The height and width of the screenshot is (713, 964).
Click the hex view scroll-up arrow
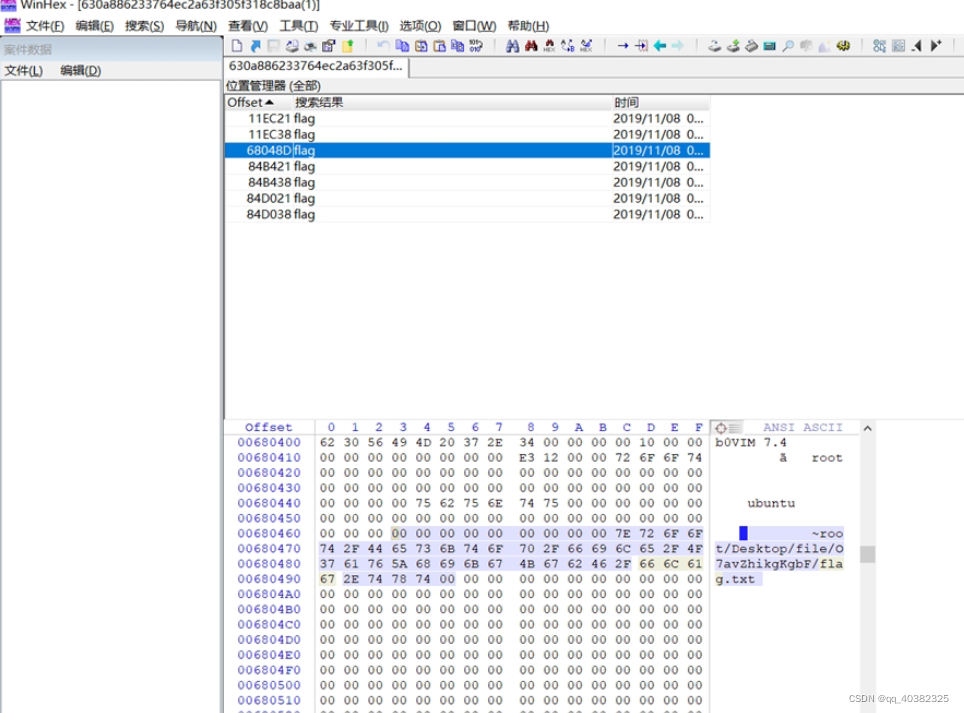[867, 428]
